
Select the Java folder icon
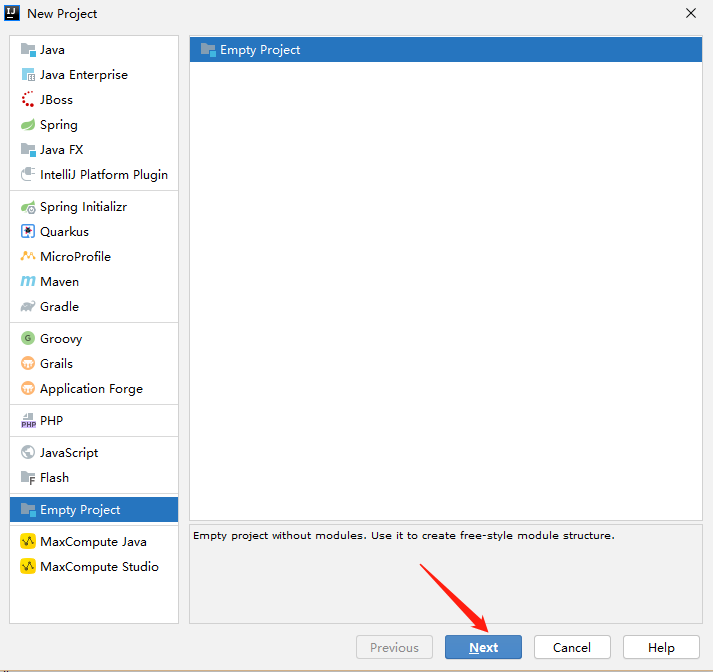28,50
